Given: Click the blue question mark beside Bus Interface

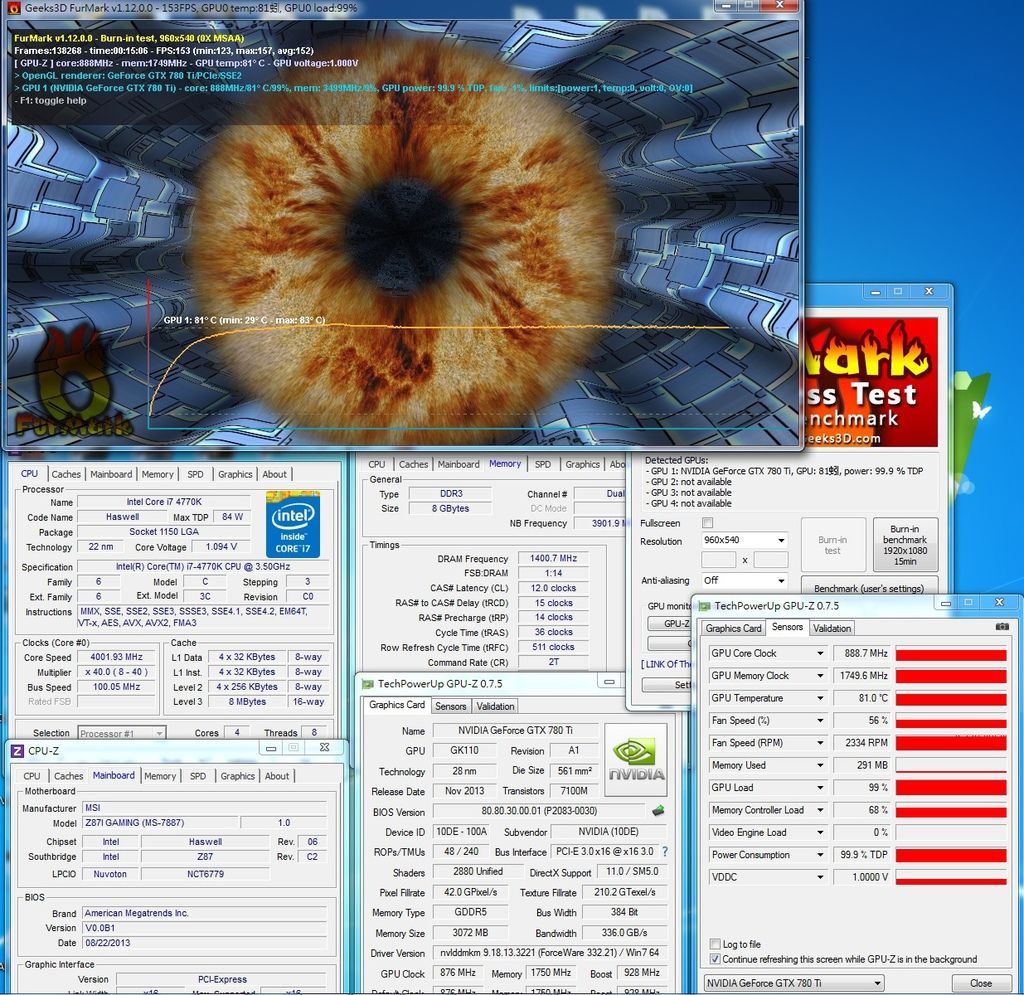Looking at the screenshot, I should point(665,851).
